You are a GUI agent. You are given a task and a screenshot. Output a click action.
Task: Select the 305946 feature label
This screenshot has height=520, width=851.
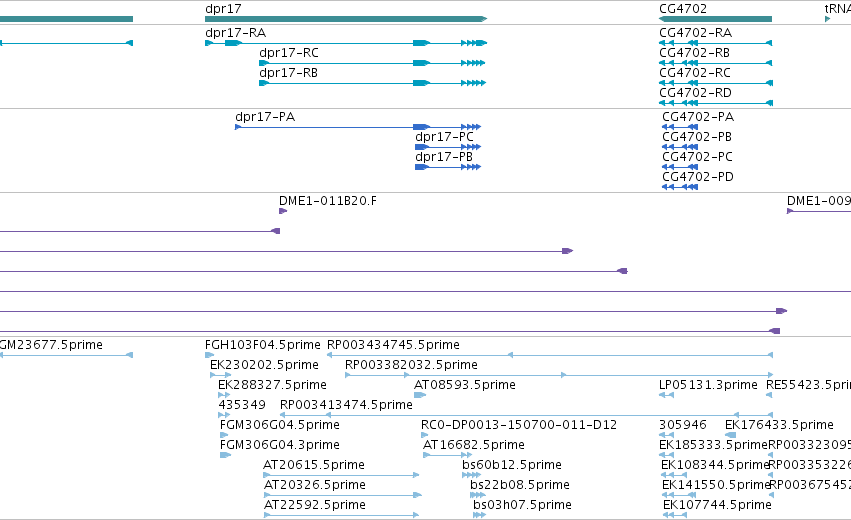pos(683,425)
